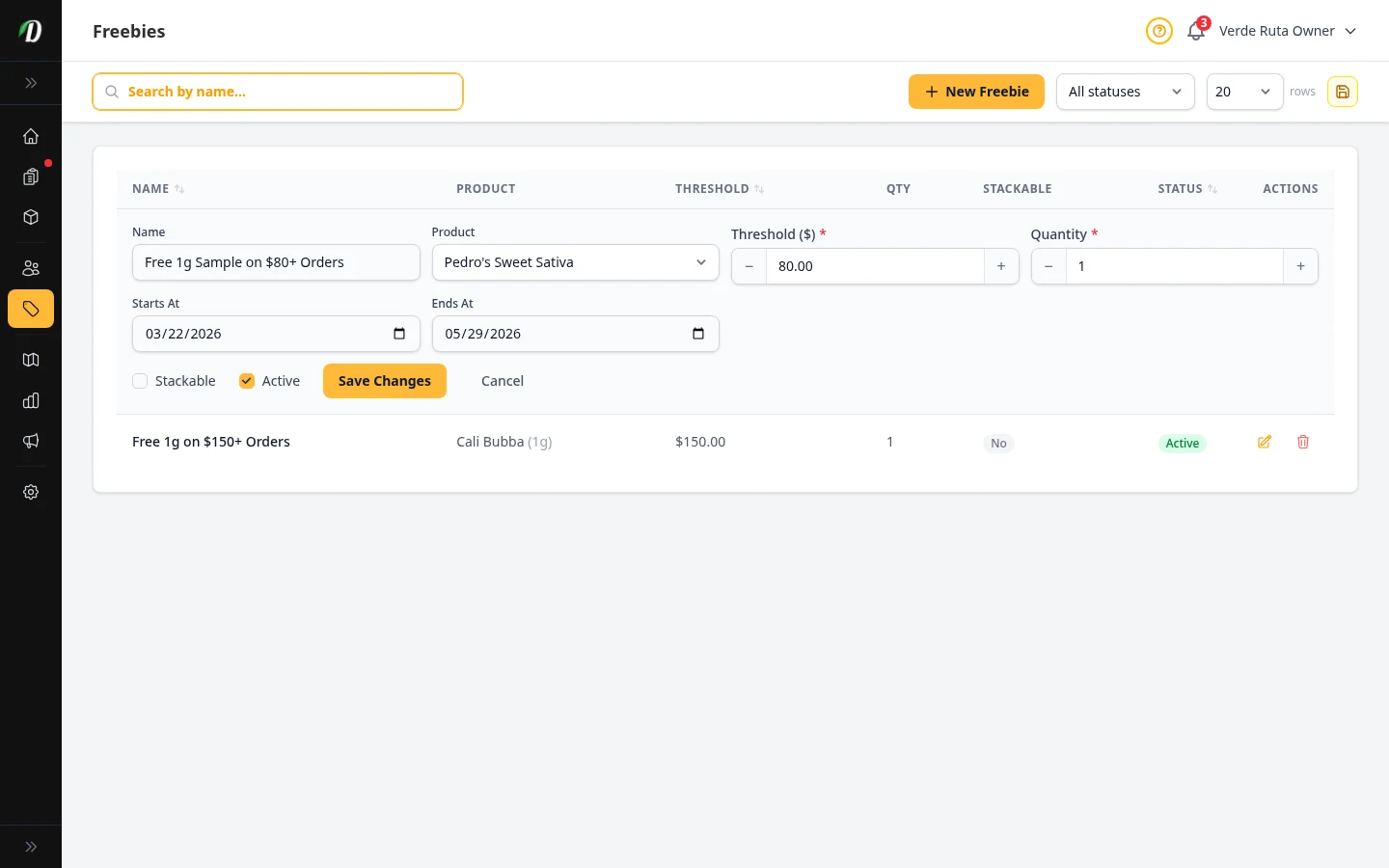Open the Orders section with the notification dot
The height and width of the screenshot is (868, 1389).
click(x=31, y=177)
